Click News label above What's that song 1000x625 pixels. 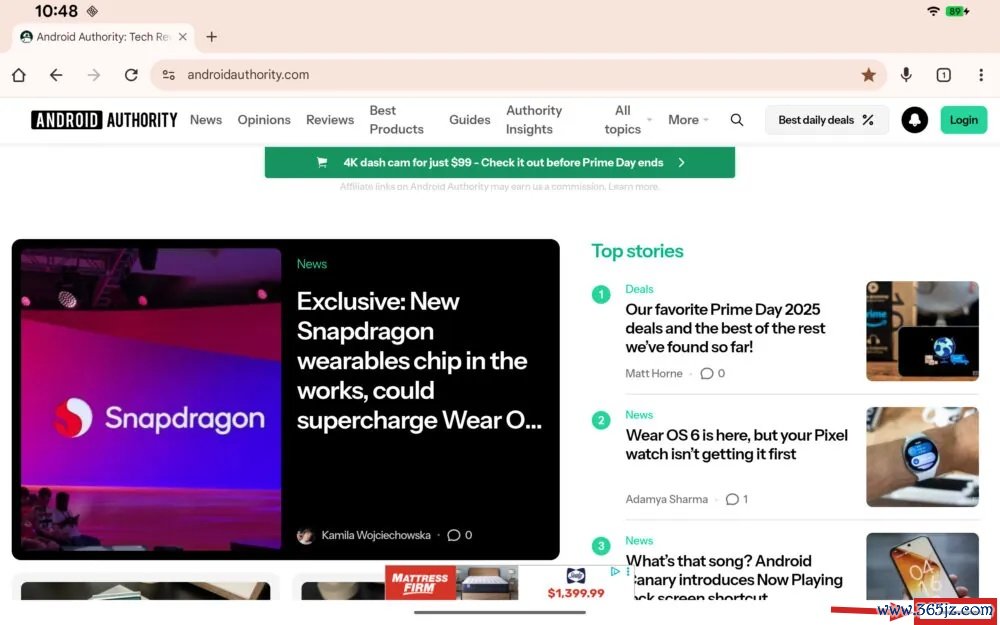tap(639, 540)
